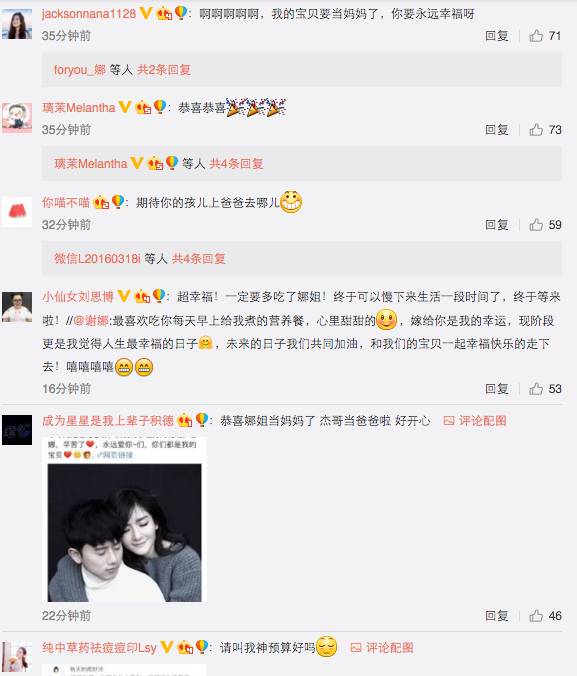Open the foryou_娜 username link
This screenshot has width=577, height=676.
coord(80,70)
